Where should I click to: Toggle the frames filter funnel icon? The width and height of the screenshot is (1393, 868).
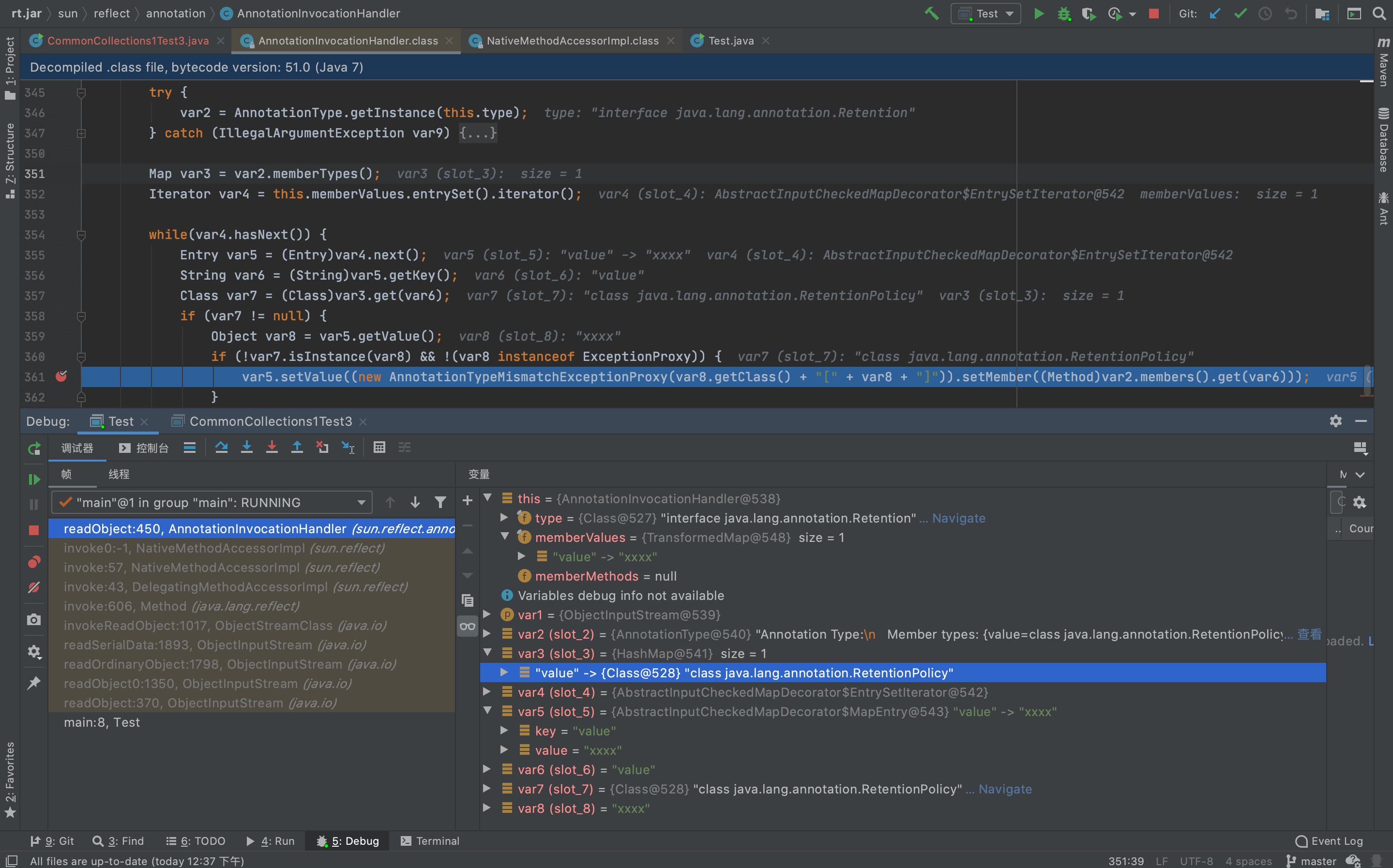pyautogui.click(x=440, y=503)
